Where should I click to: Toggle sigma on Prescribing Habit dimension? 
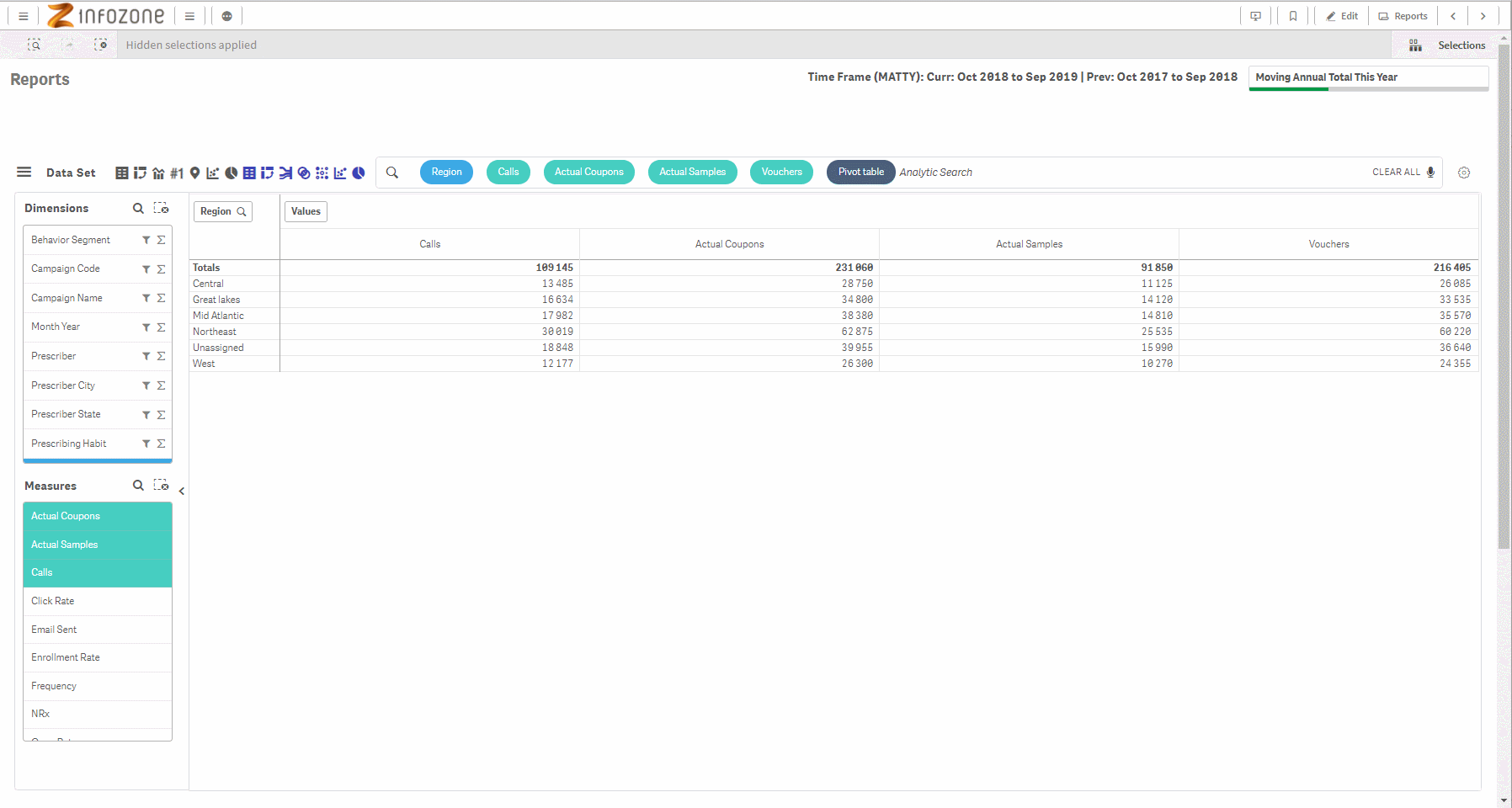click(x=161, y=444)
